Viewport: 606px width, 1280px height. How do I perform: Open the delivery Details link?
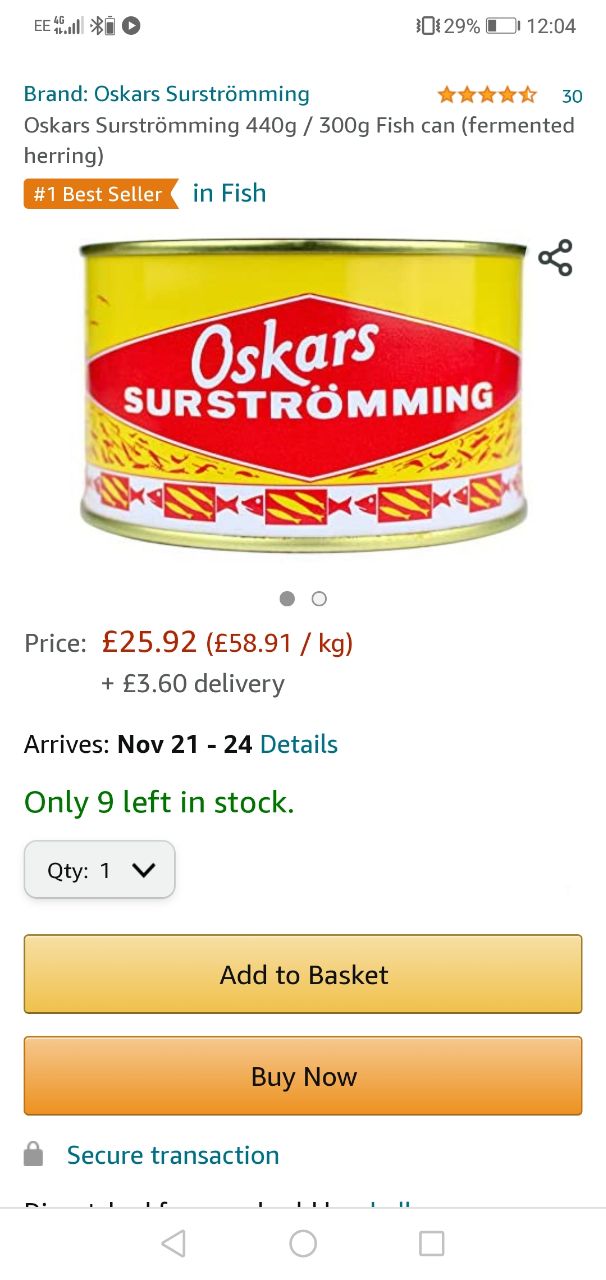[298, 744]
